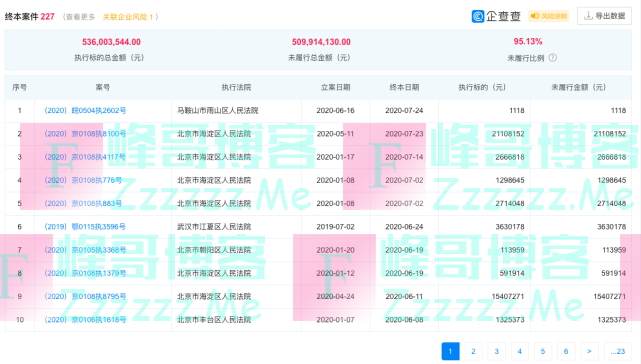Screen dimensions: 641x364
Task: Go to page 4
Action: coord(520,351)
